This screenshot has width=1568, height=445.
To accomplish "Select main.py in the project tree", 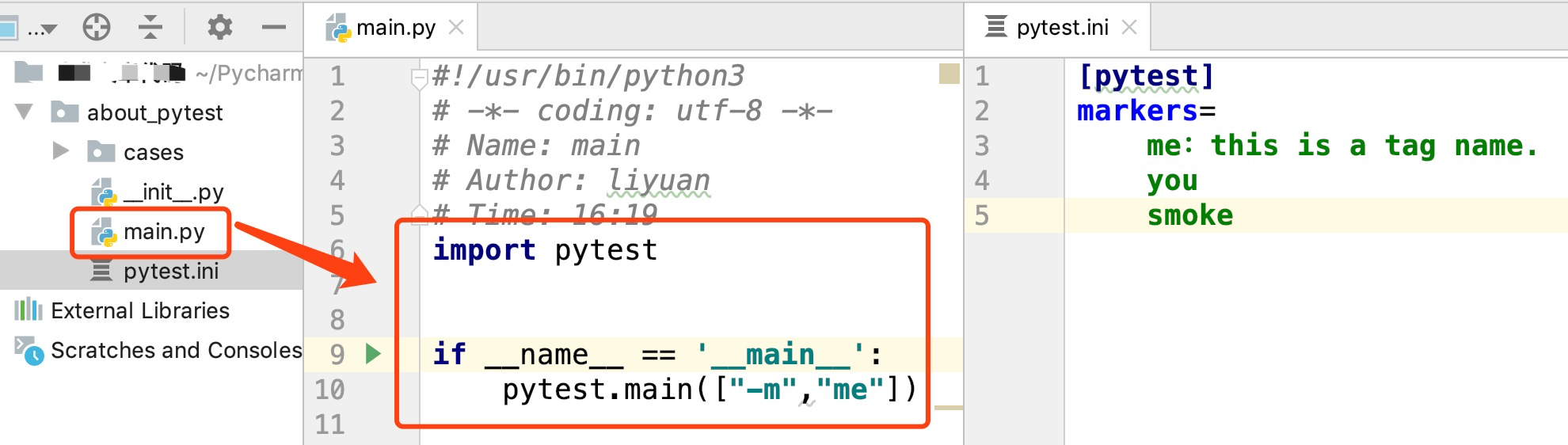I will tap(163, 231).
